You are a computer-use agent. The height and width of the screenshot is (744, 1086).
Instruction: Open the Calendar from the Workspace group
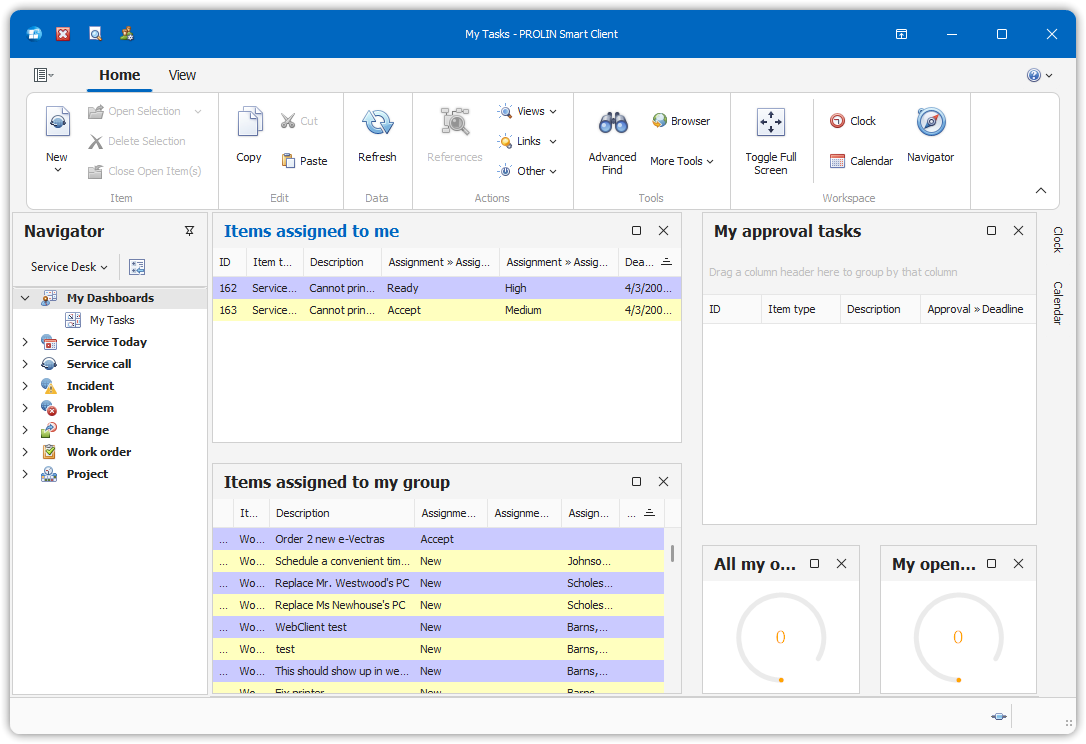pyautogui.click(x=861, y=161)
